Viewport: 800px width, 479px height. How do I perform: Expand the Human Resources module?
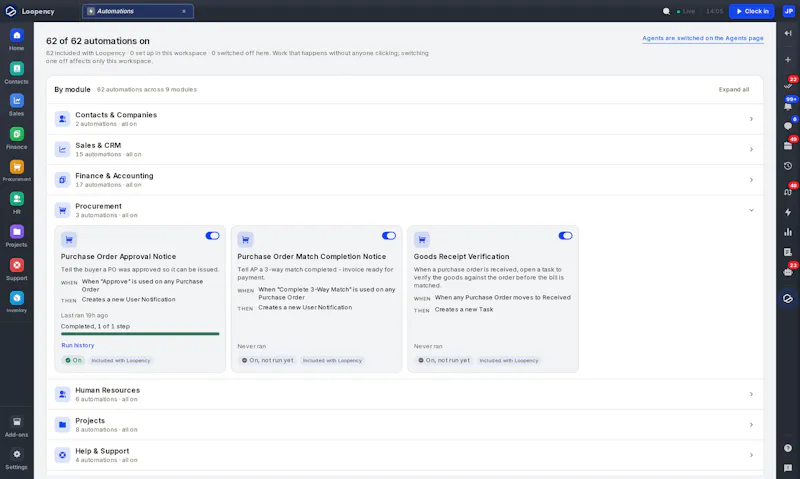click(405, 394)
